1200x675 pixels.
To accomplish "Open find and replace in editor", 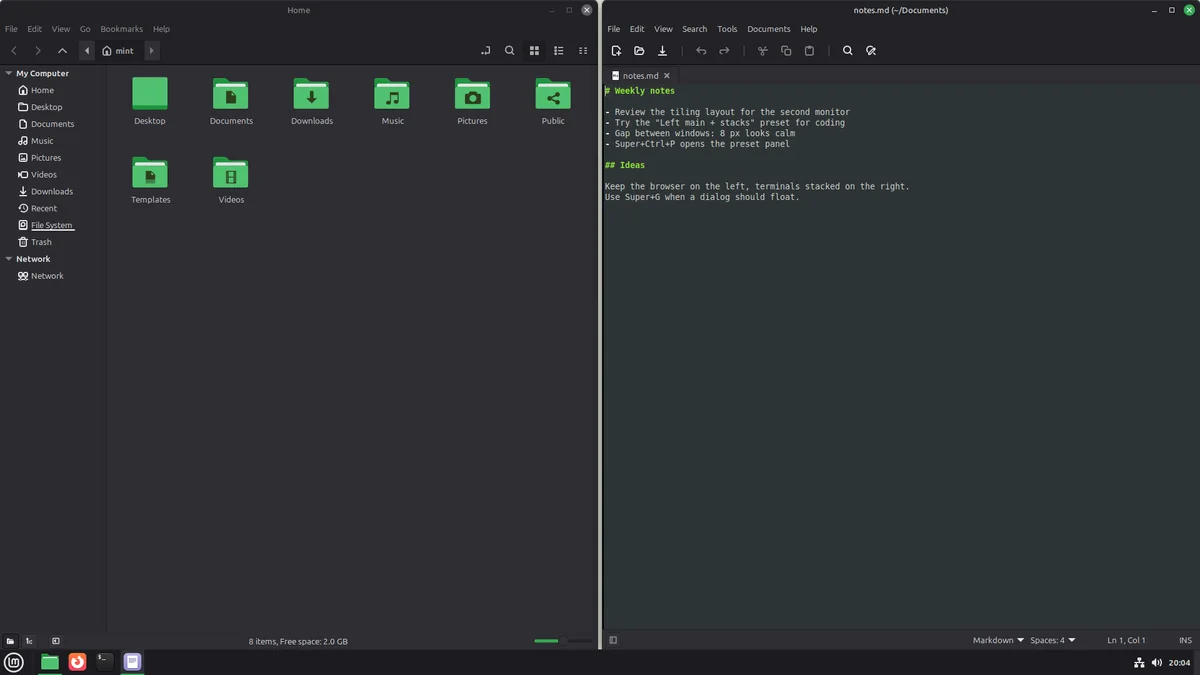I will pos(871,51).
